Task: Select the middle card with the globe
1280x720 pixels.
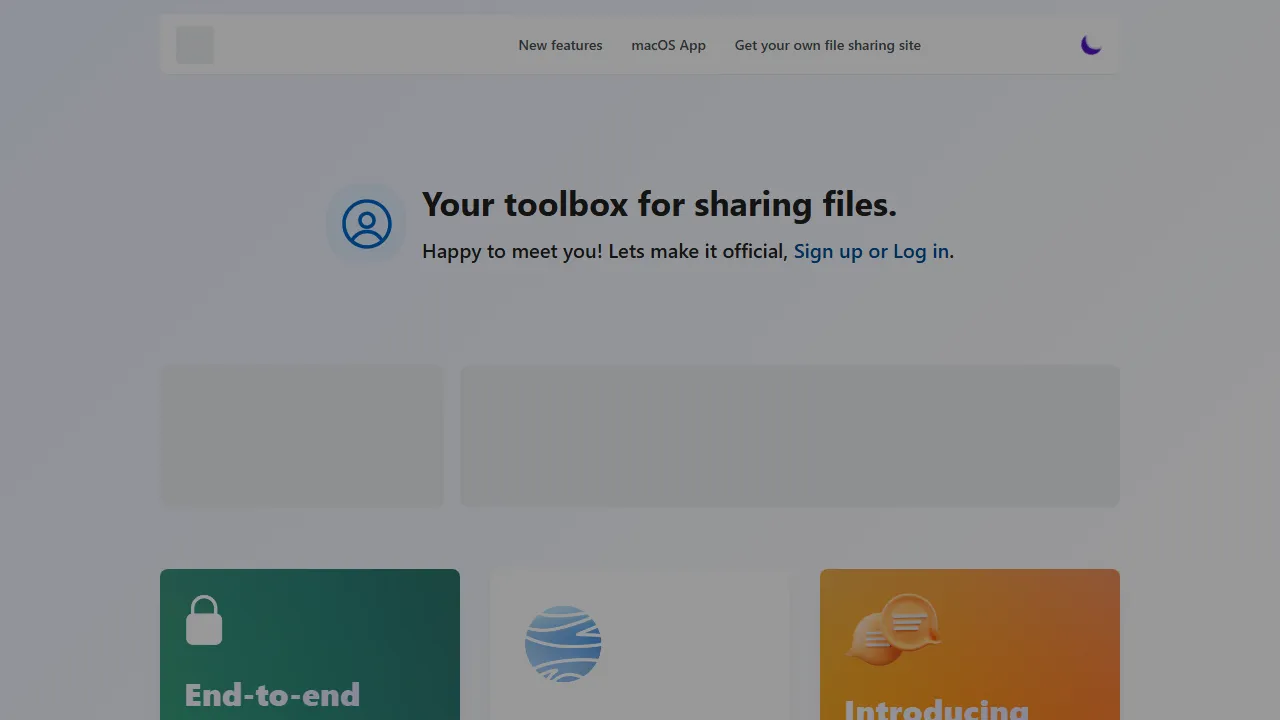Action: [x=639, y=644]
